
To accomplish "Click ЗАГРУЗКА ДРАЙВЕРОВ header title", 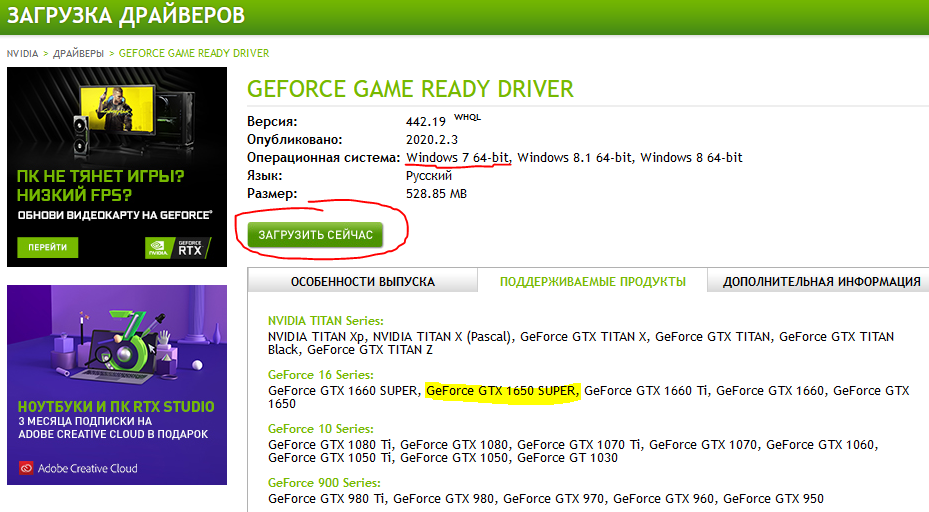I will 126,15.
